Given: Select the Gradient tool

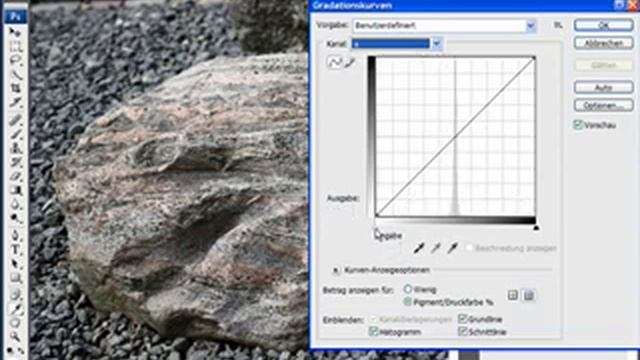Looking at the screenshot, I should 16,190.
